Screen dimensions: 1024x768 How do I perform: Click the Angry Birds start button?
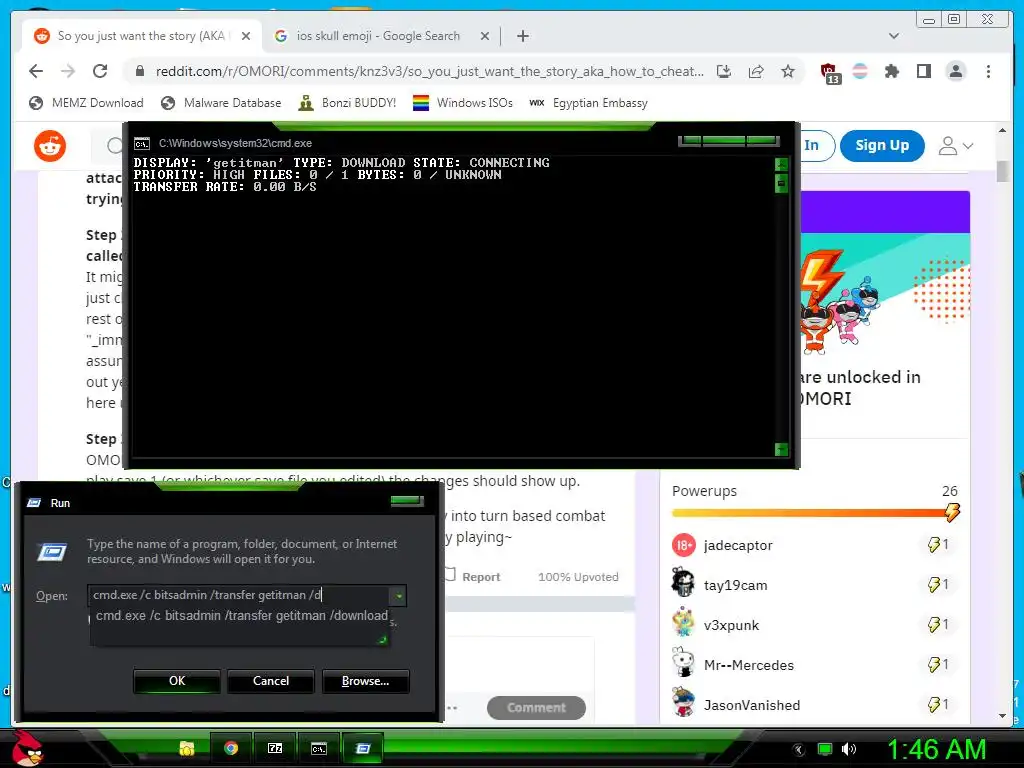(x=27, y=747)
